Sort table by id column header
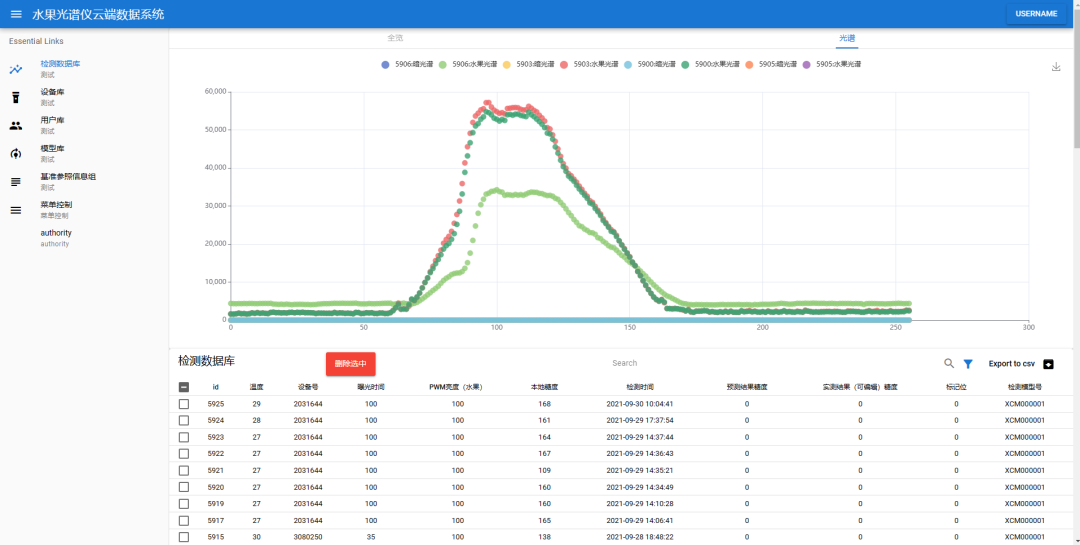Screen dimensions: 1080x545 216,387
